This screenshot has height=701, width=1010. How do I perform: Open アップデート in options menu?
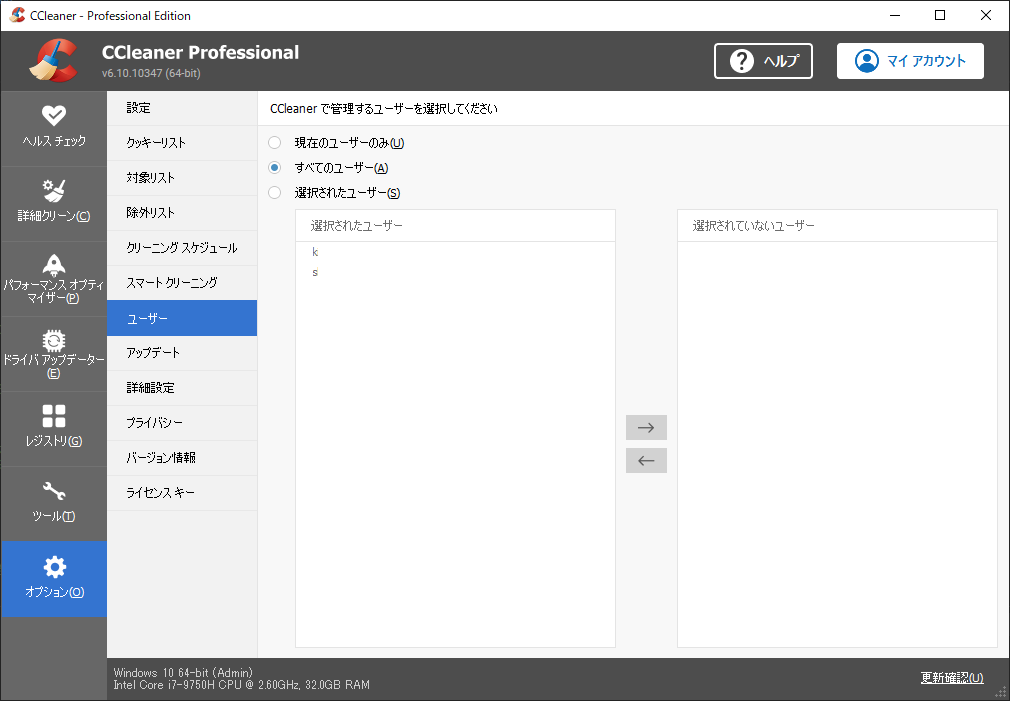click(x=182, y=352)
